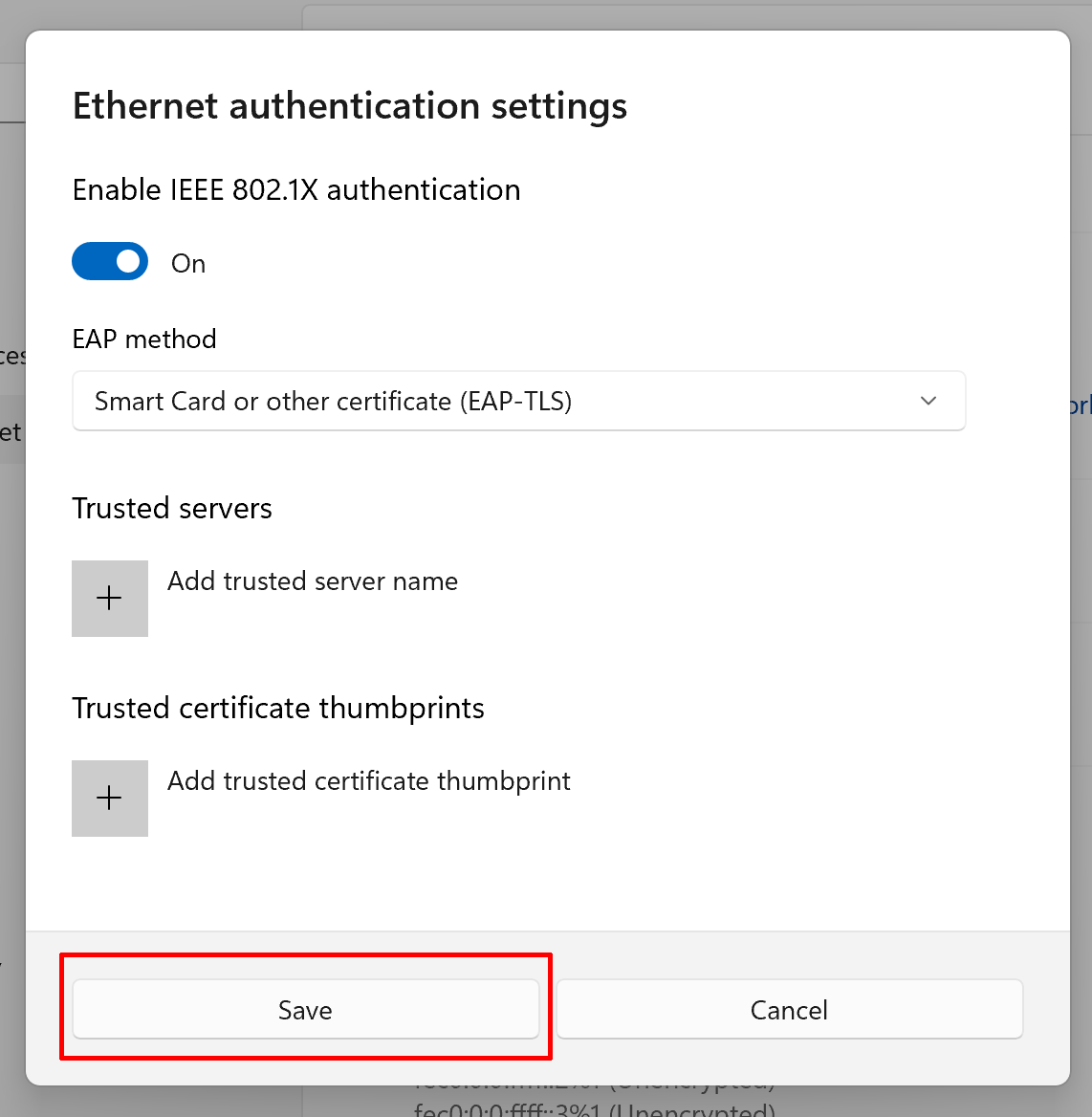Click 'Add trusted certificate thumbprint' text
The width and height of the screenshot is (1092, 1117).
tap(369, 781)
